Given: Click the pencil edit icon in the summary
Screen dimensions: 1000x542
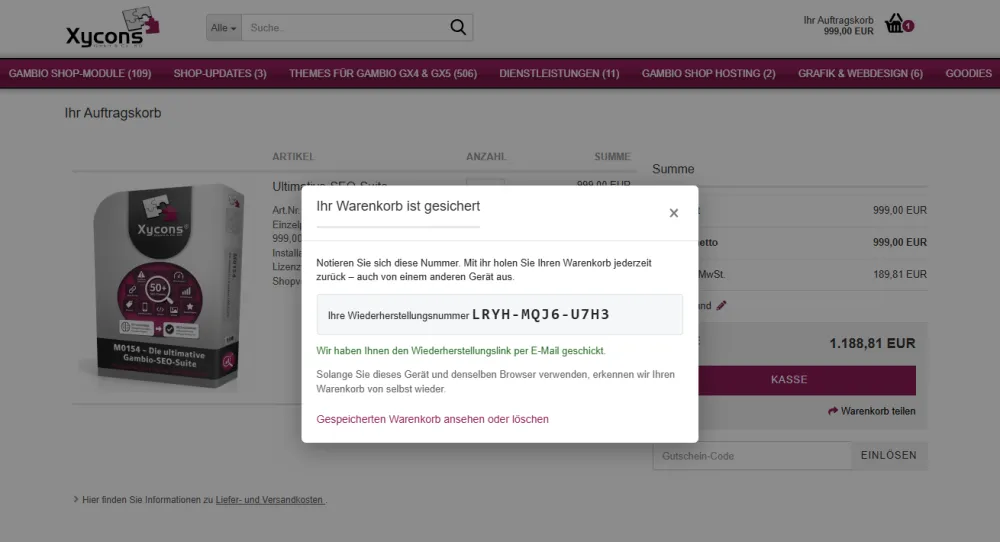Looking at the screenshot, I should click(x=721, y=305).
